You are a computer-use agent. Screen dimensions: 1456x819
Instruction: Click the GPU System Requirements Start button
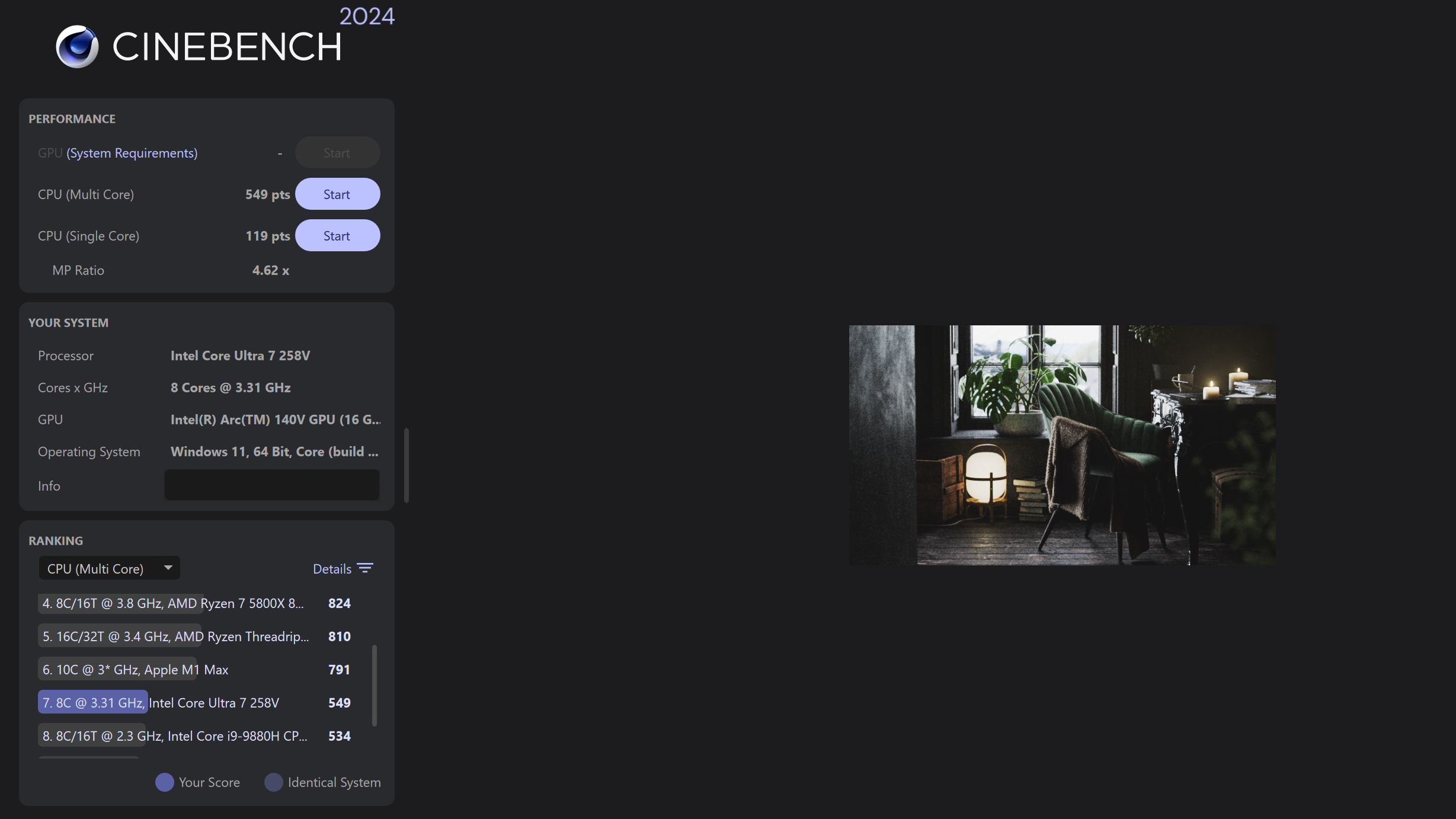[x=336, y=152]
